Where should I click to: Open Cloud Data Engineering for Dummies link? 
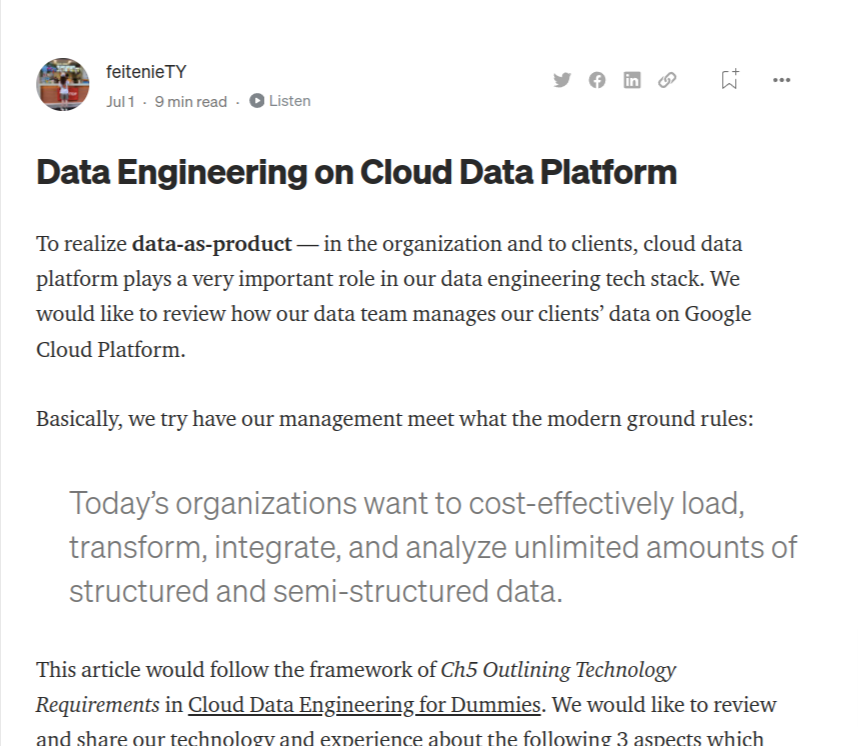pyautogui.click(x=364, y=704)
